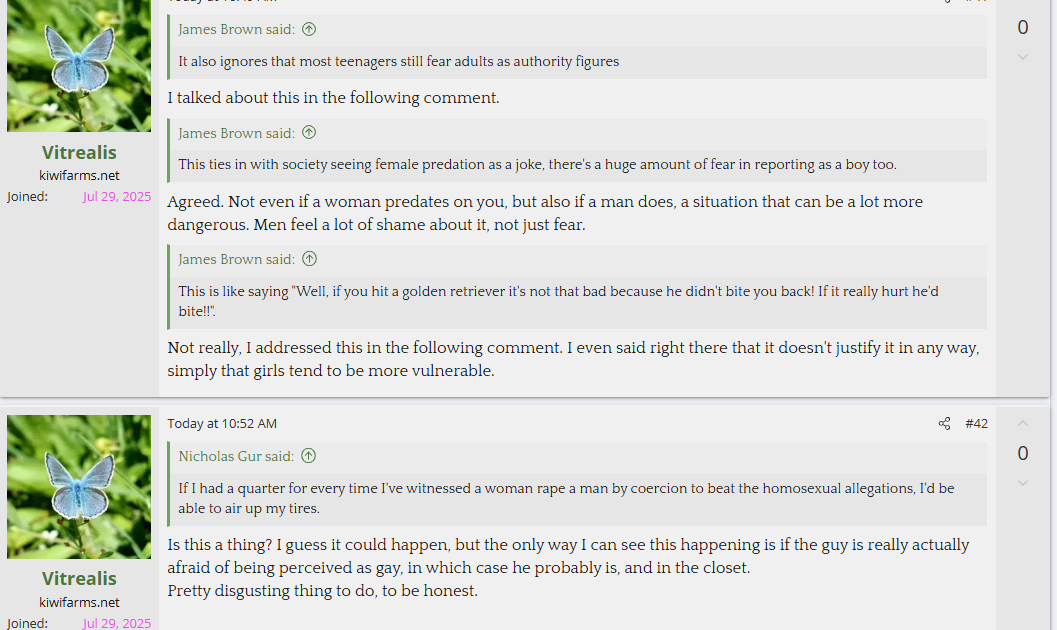Click the "Today at 10:52 AM" timestamp
Image resolution: width=1057 pixels, height=630 pixels.
222,424
